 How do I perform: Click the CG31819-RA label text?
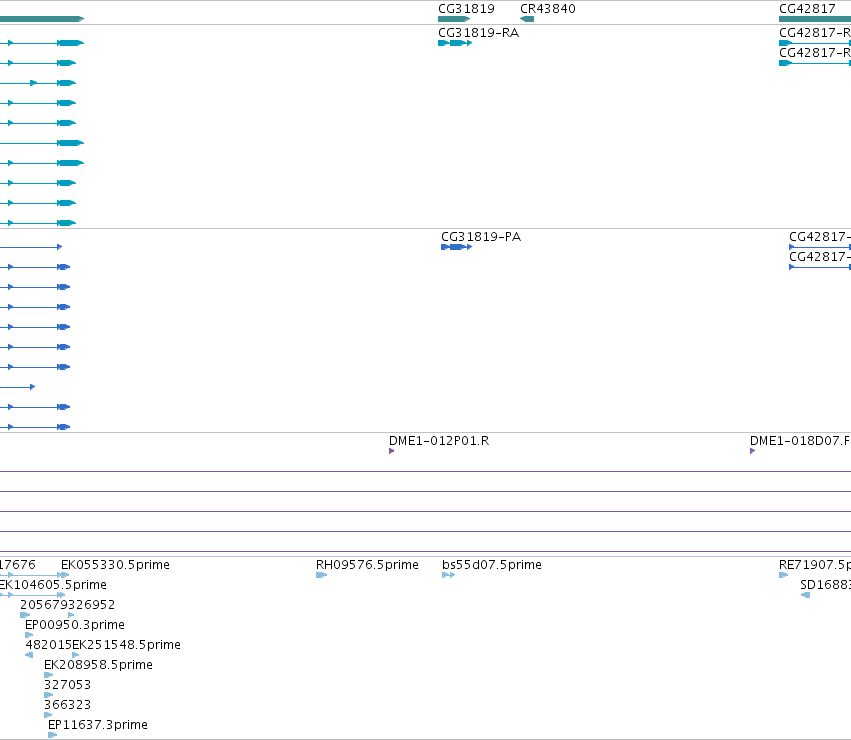point(479,33)
